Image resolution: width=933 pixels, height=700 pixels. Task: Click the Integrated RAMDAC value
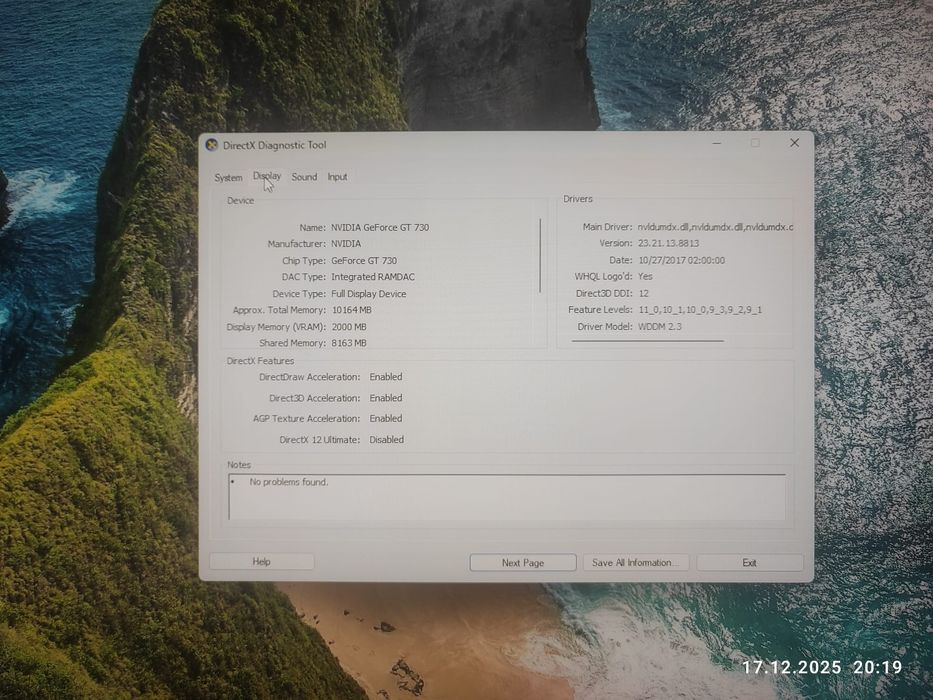coord(372,277)
